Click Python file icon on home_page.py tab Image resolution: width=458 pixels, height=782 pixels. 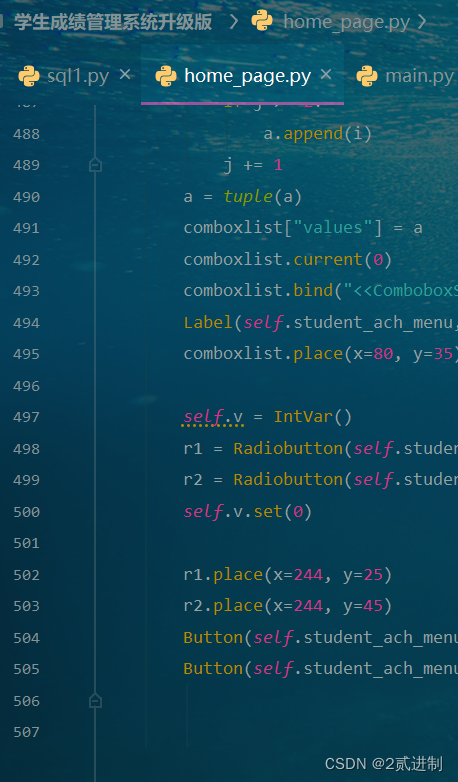166,76
